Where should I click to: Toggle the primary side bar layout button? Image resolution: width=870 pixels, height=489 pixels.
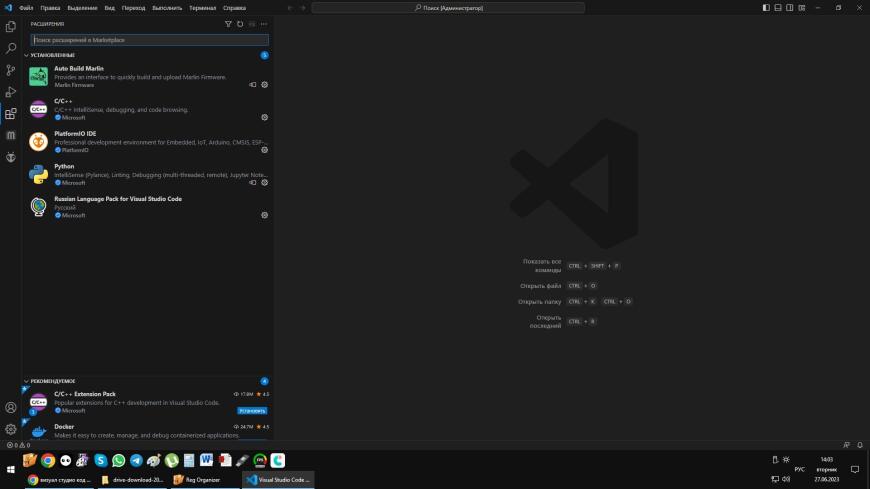point(766,8)
